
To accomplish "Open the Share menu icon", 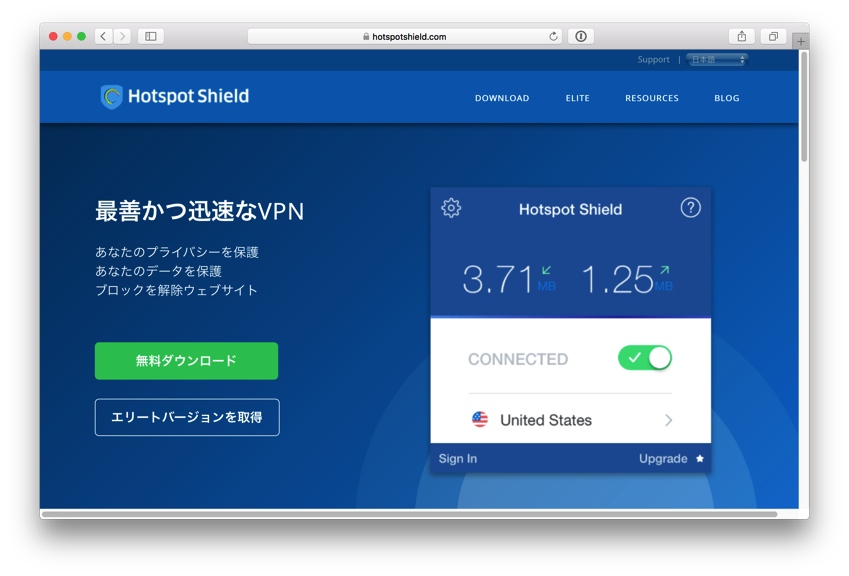I will (x=742, y=36).
